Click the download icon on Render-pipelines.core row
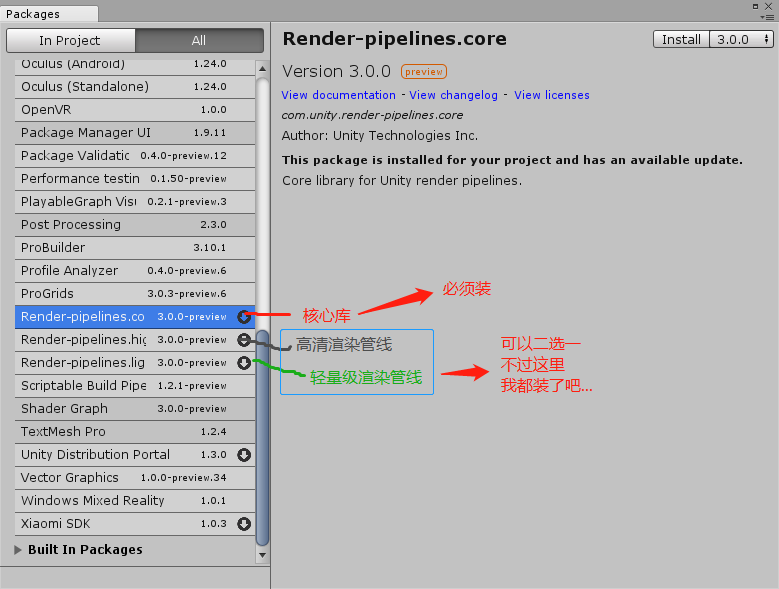Viewport: 779px width, 589px height. pyautogui.click(x=244, y=316)
